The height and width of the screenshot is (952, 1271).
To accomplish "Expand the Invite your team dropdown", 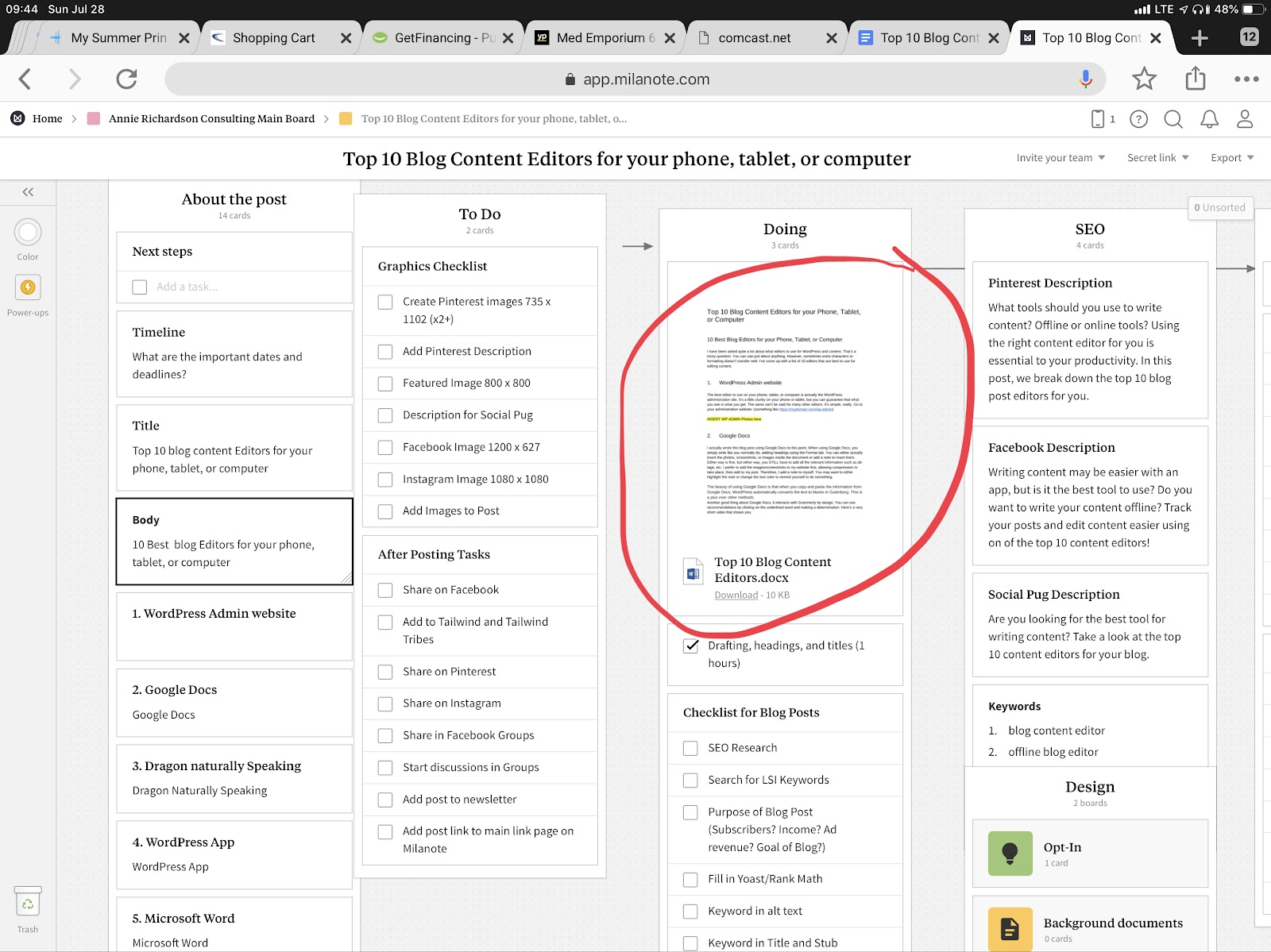I will [1060, 157].
